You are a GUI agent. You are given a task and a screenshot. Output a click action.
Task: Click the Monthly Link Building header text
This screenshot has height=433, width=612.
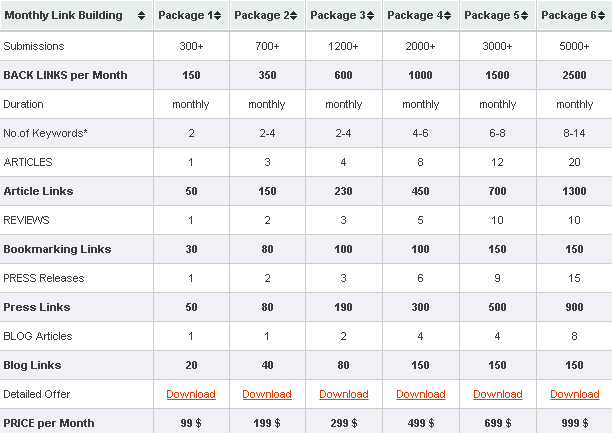point(64,16)
